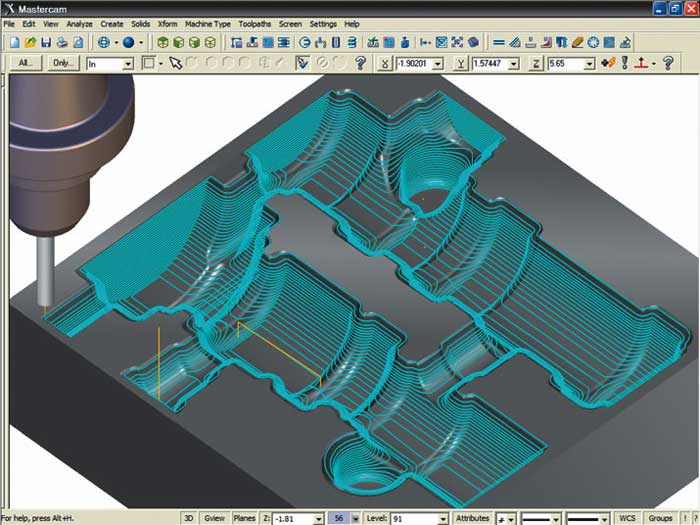Expand the X value -1.90201 dropdown
700x525 pixels.
coord(438,64)
